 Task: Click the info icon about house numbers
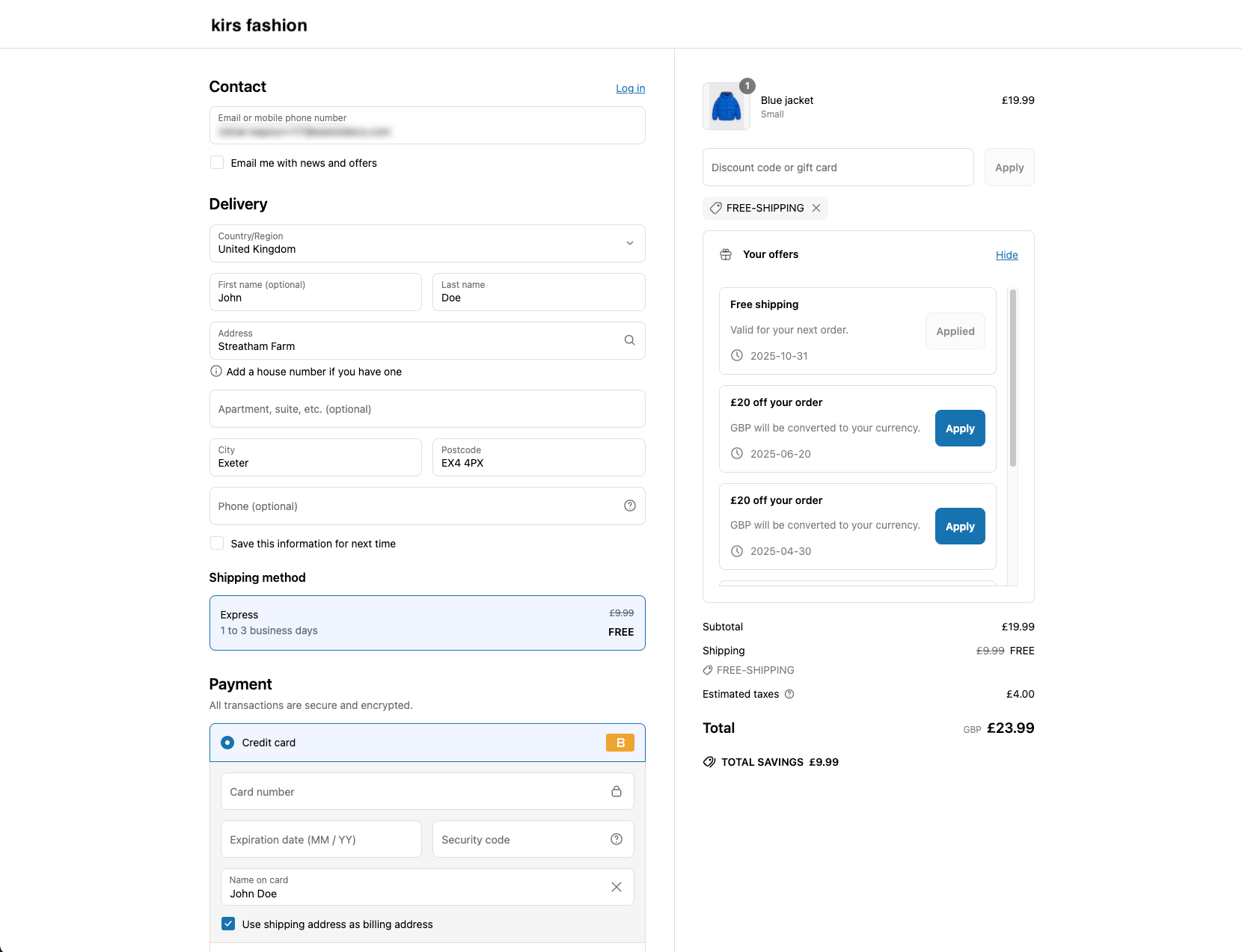point(215,371)
